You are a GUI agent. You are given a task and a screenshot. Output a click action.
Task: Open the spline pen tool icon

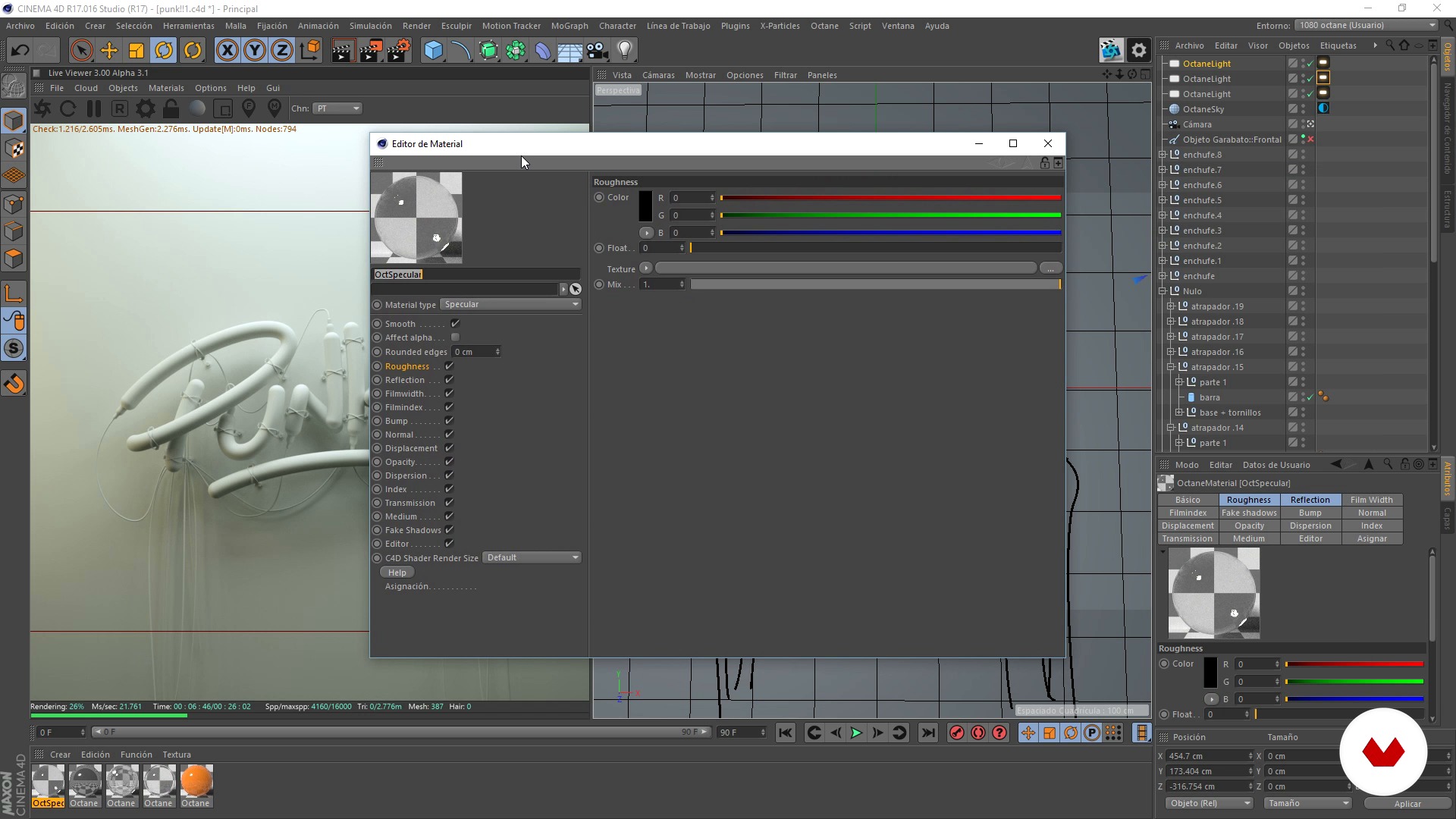click(x=460, y=51)
